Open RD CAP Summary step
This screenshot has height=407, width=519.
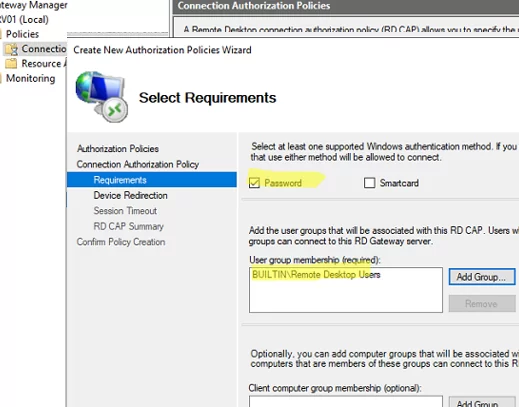pyautogui.click(x=128, y=226)
